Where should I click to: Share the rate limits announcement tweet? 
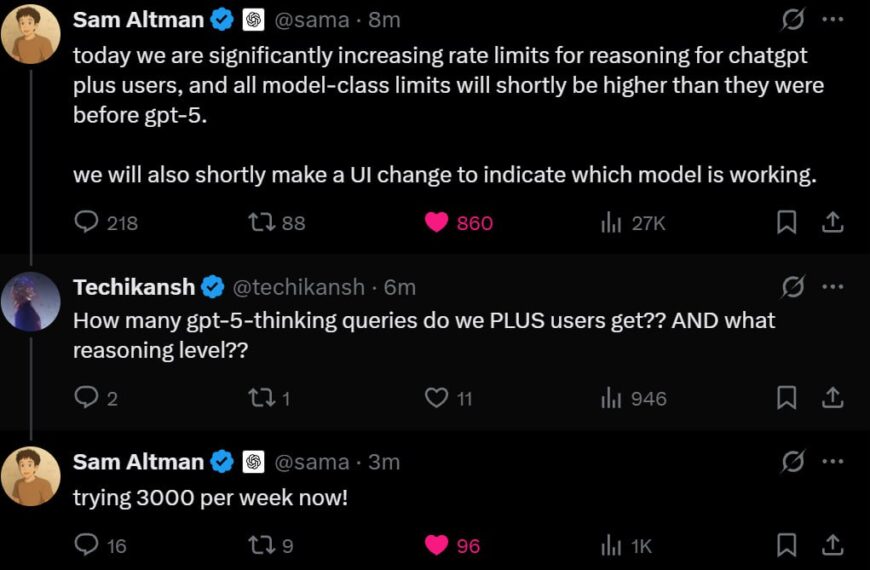click(x=832, y=223)
